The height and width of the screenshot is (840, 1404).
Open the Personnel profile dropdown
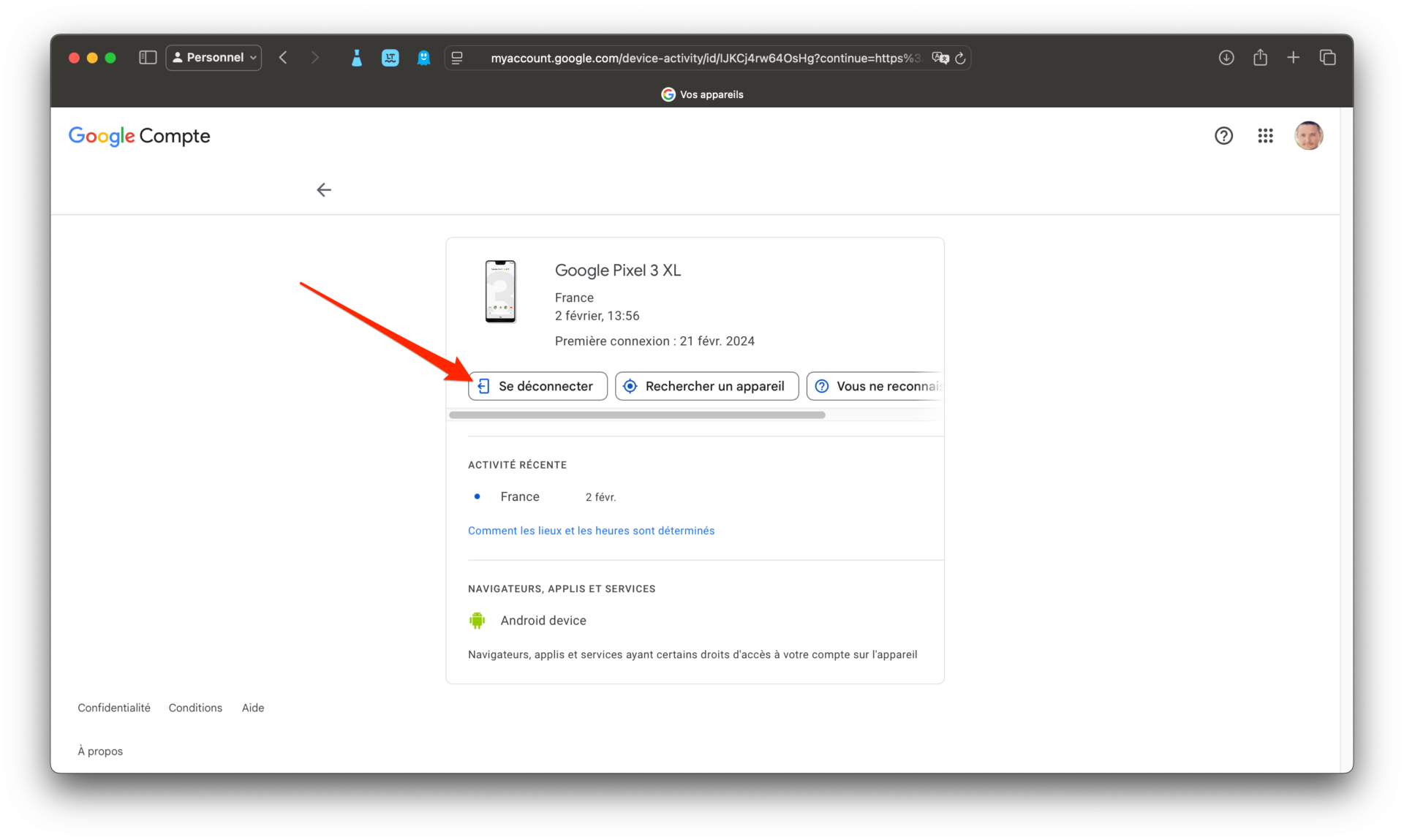[214, 58]
